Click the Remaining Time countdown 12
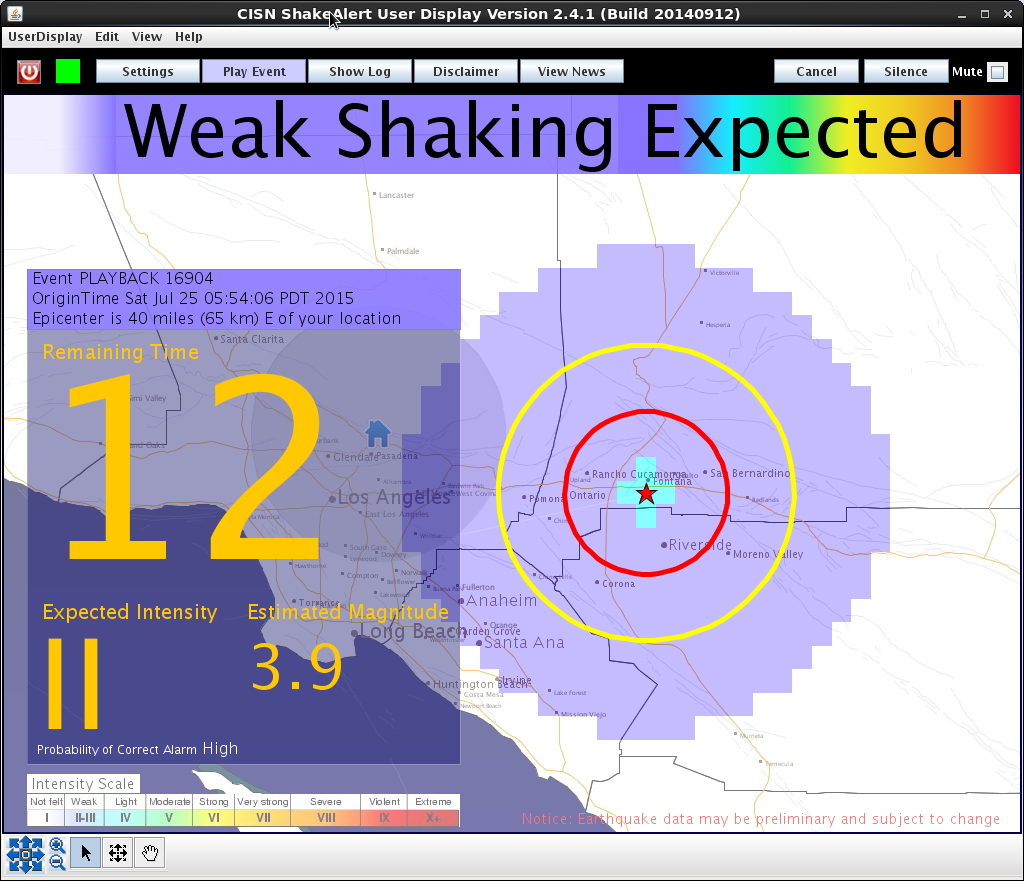The image size is (1024, 881). pos(194,467)
